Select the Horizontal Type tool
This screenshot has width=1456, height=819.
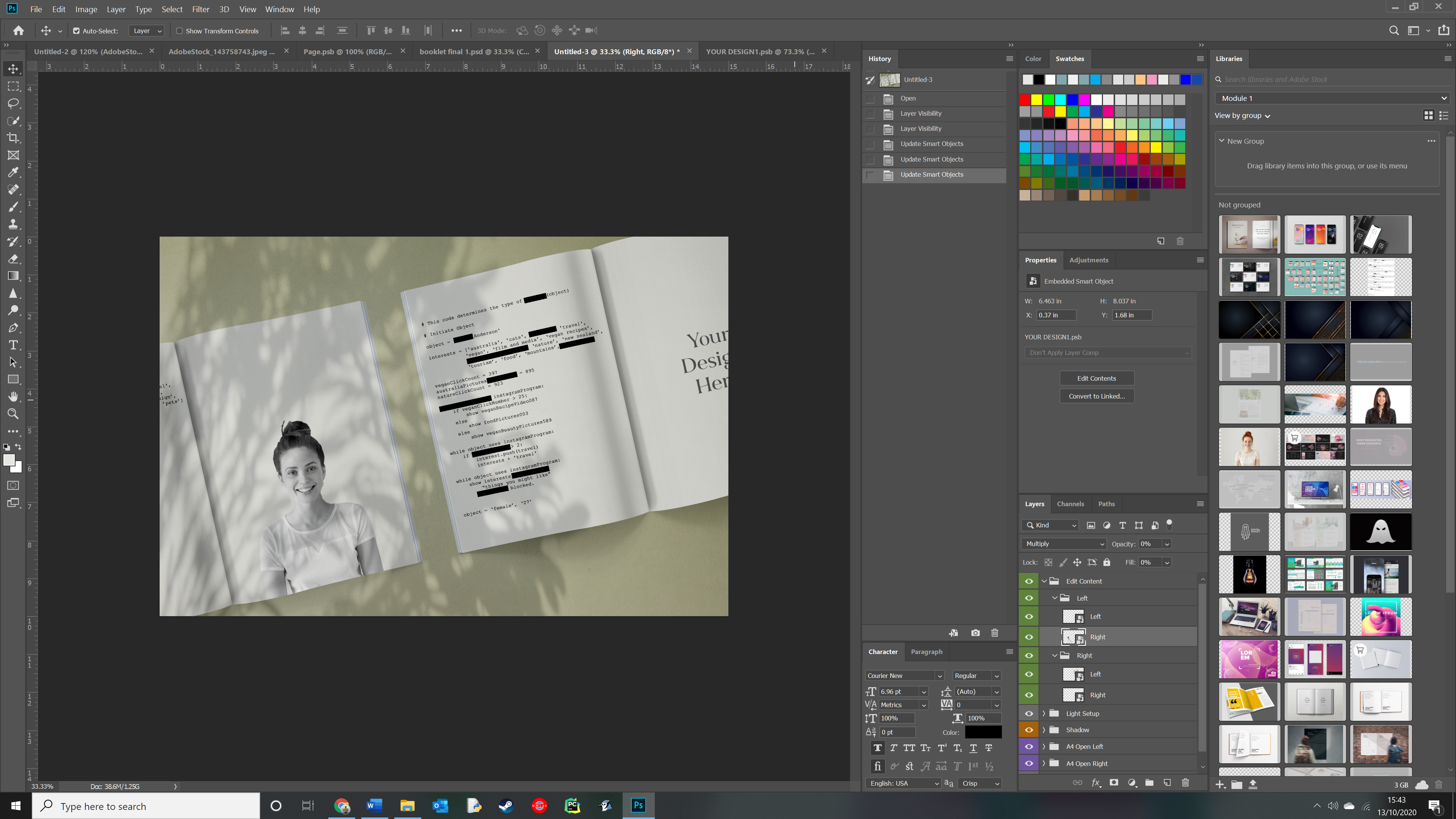13,345
